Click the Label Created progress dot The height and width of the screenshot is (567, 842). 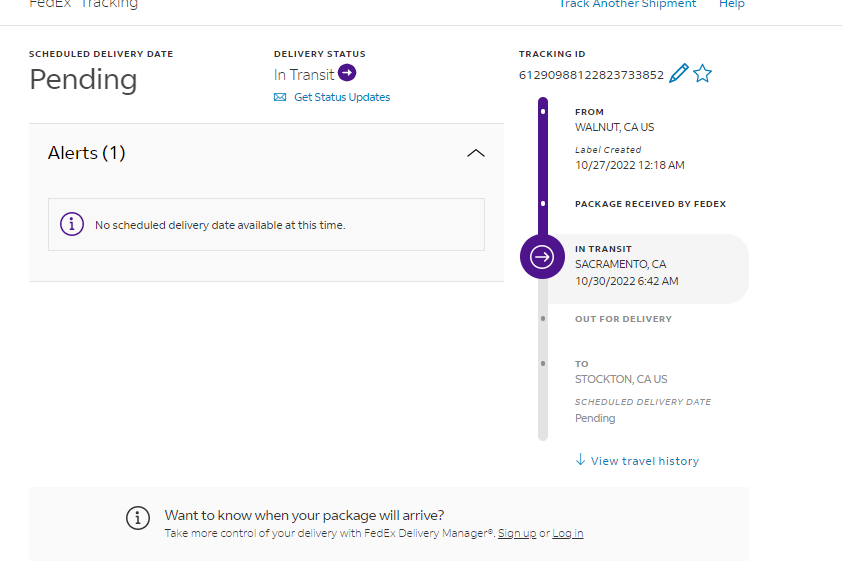(543, 111)
